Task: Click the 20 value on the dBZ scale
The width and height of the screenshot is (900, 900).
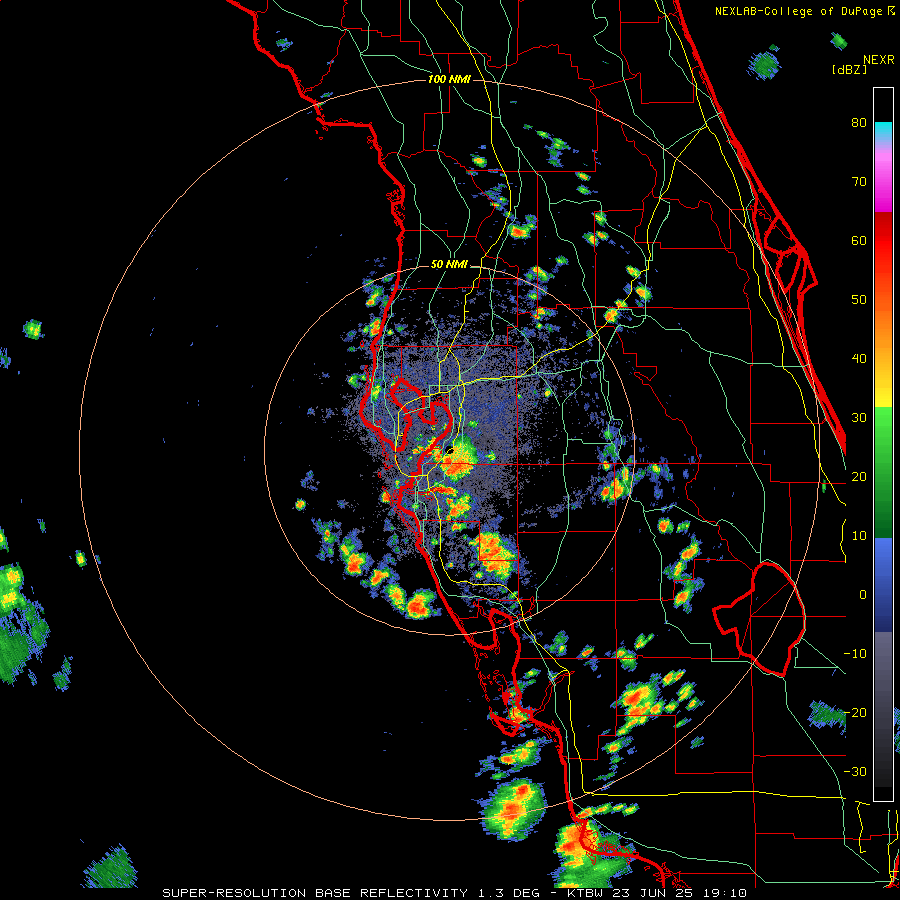Action: point(859,476)
